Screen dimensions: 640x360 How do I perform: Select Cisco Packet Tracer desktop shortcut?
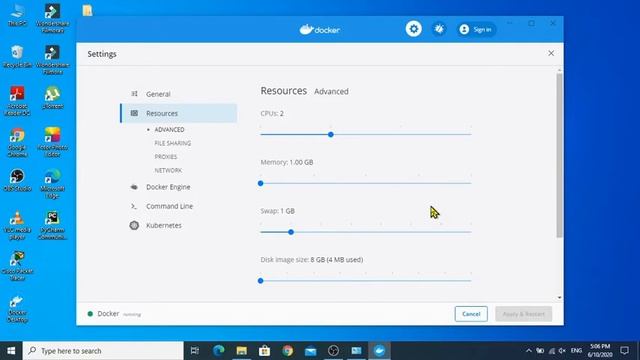coord(17,267)
